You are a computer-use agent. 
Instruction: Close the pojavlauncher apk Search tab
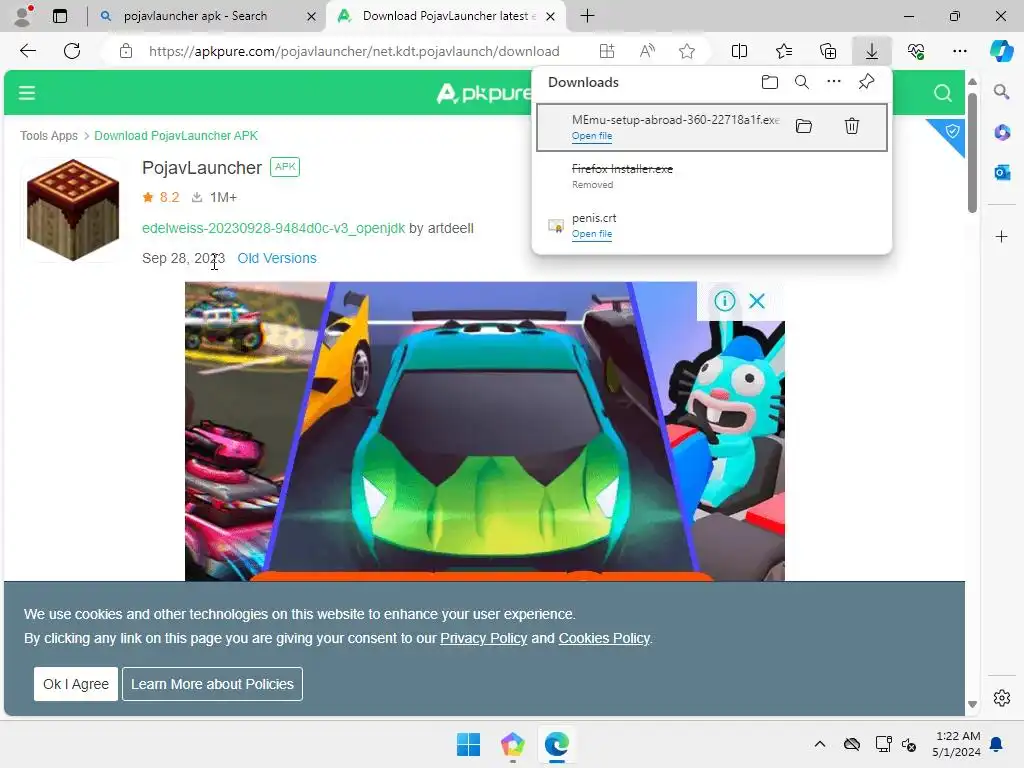click(x=312, y=16)
